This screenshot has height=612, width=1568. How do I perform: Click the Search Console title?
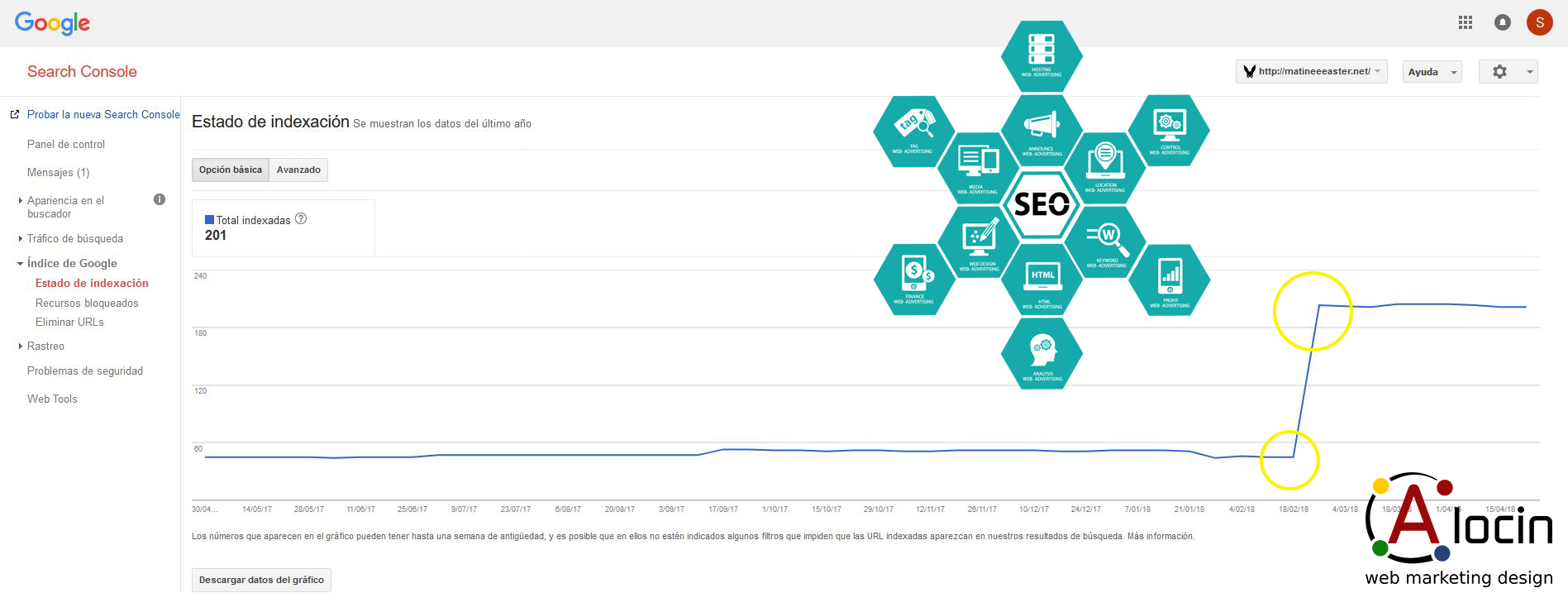[82, 72]
